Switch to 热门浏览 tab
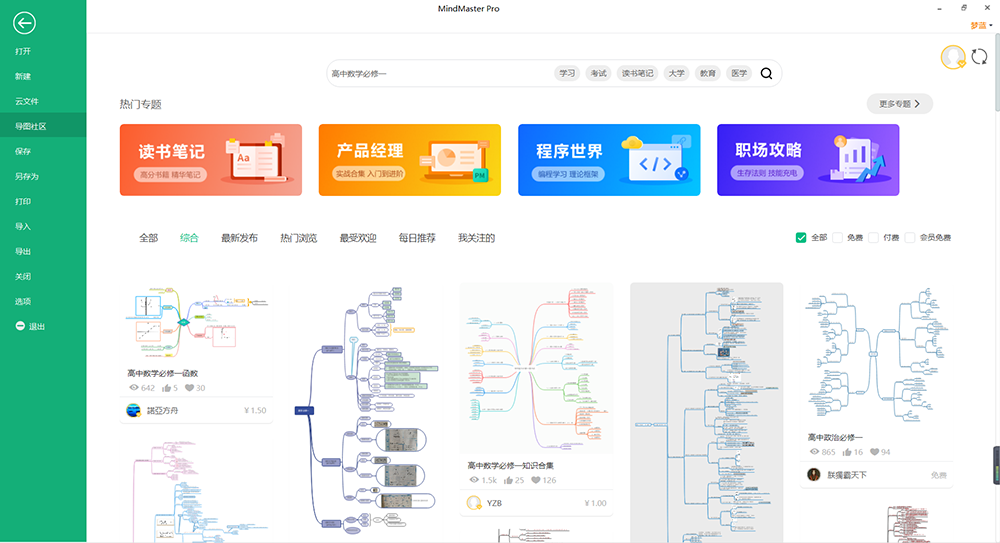 click(298, 238)
